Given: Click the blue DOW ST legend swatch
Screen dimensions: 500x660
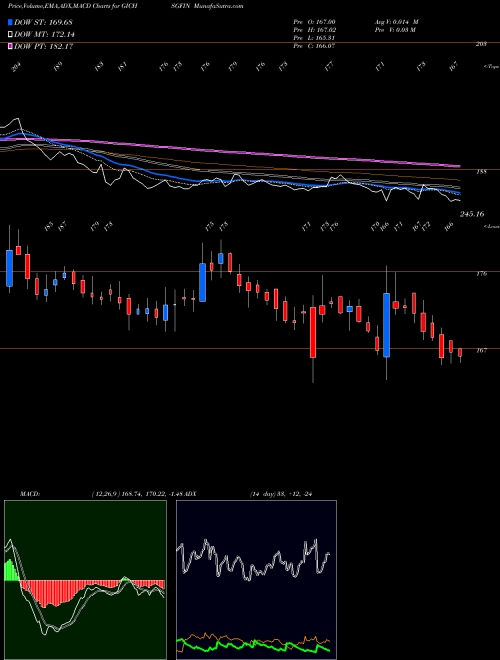Looking at the screenshot, I should (11, 22).
